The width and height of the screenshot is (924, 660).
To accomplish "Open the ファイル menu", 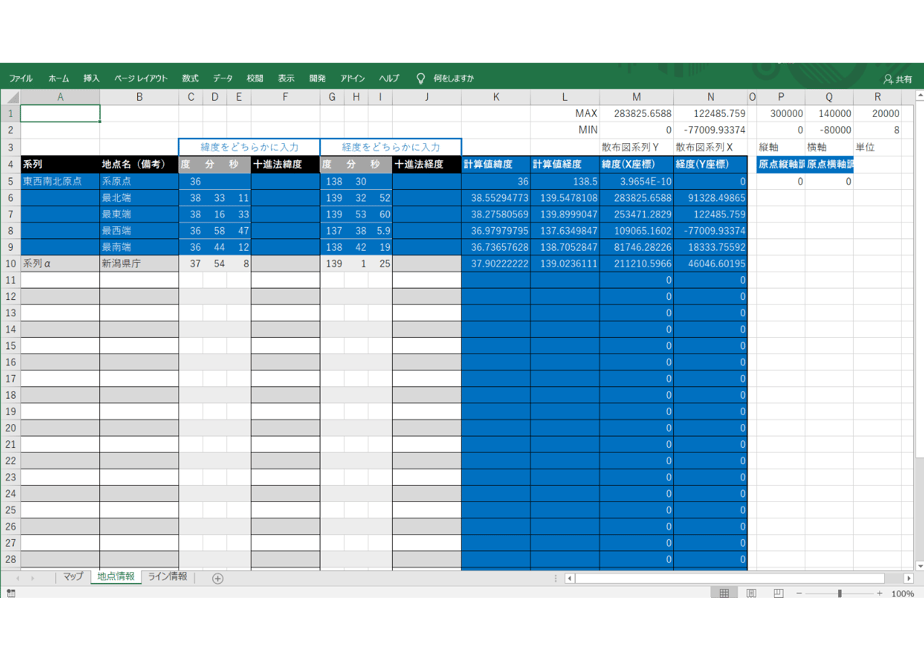I will click(21, 78).
